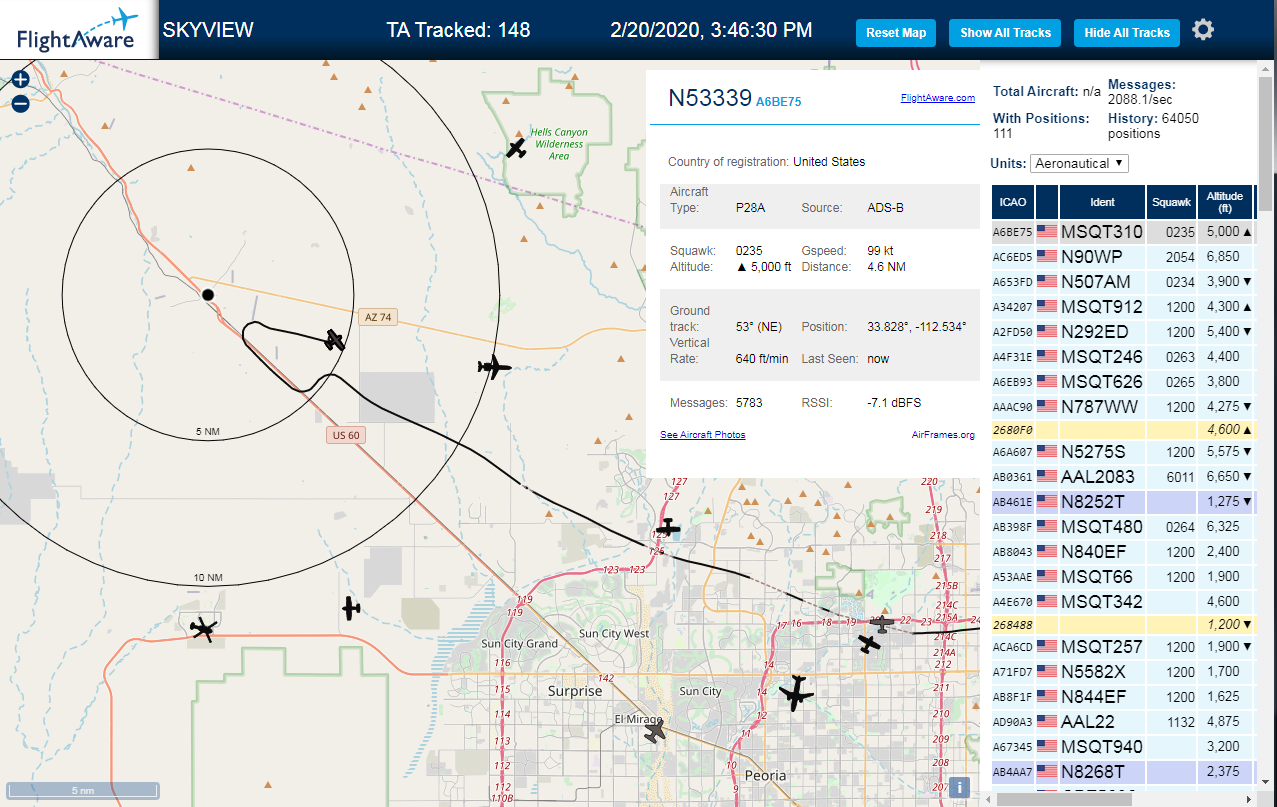This screenshot has width=1277, height=807.
Task: Select the MSQT480 row
Action: click(x=1123, y=527)
